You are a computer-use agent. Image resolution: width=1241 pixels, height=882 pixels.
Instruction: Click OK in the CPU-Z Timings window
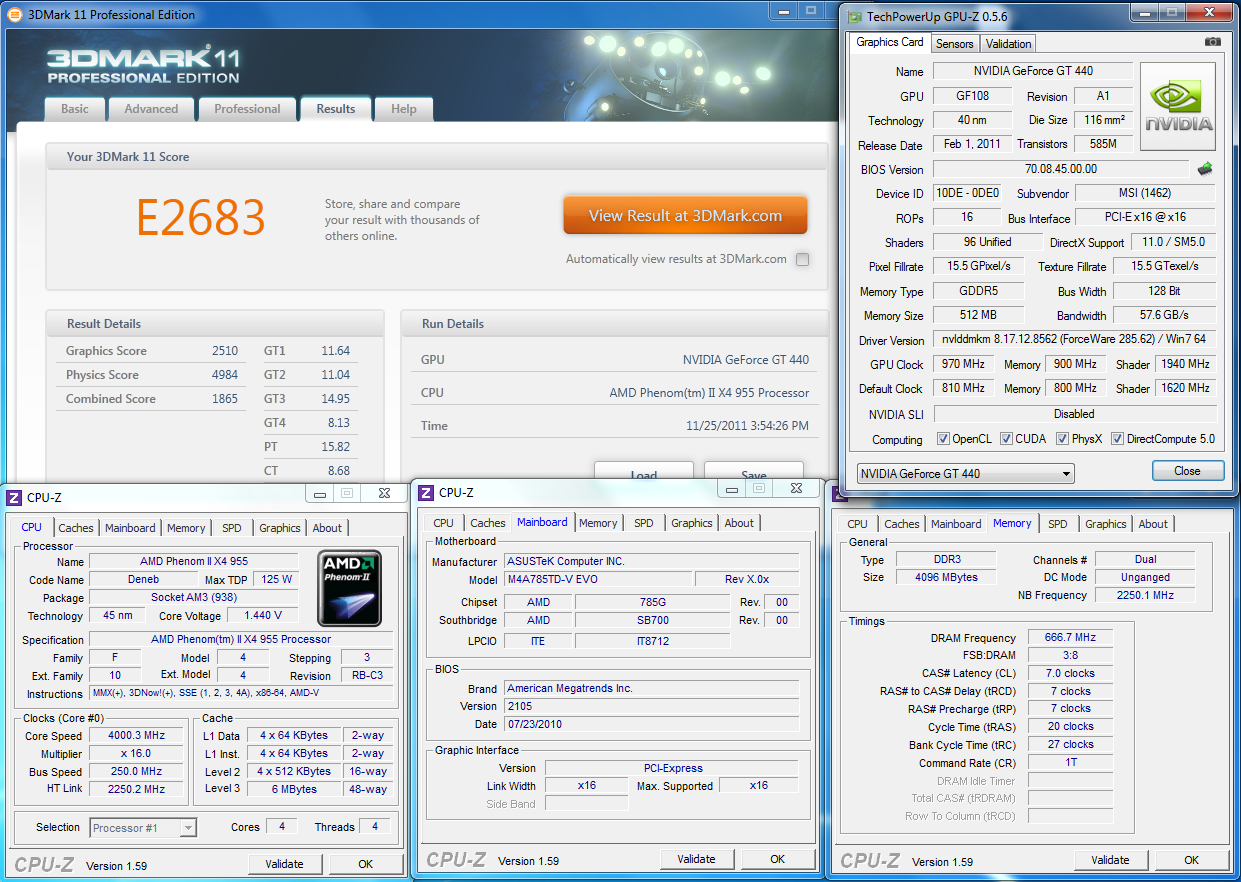click(x=1192, y=860)
